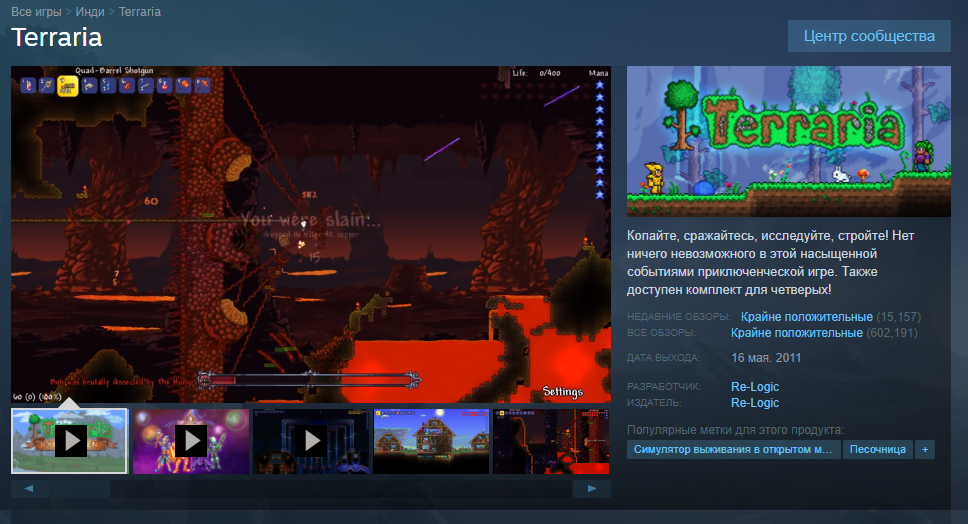
Task: Open publisher Re-Logic link
Action: (x=755, y=402)
